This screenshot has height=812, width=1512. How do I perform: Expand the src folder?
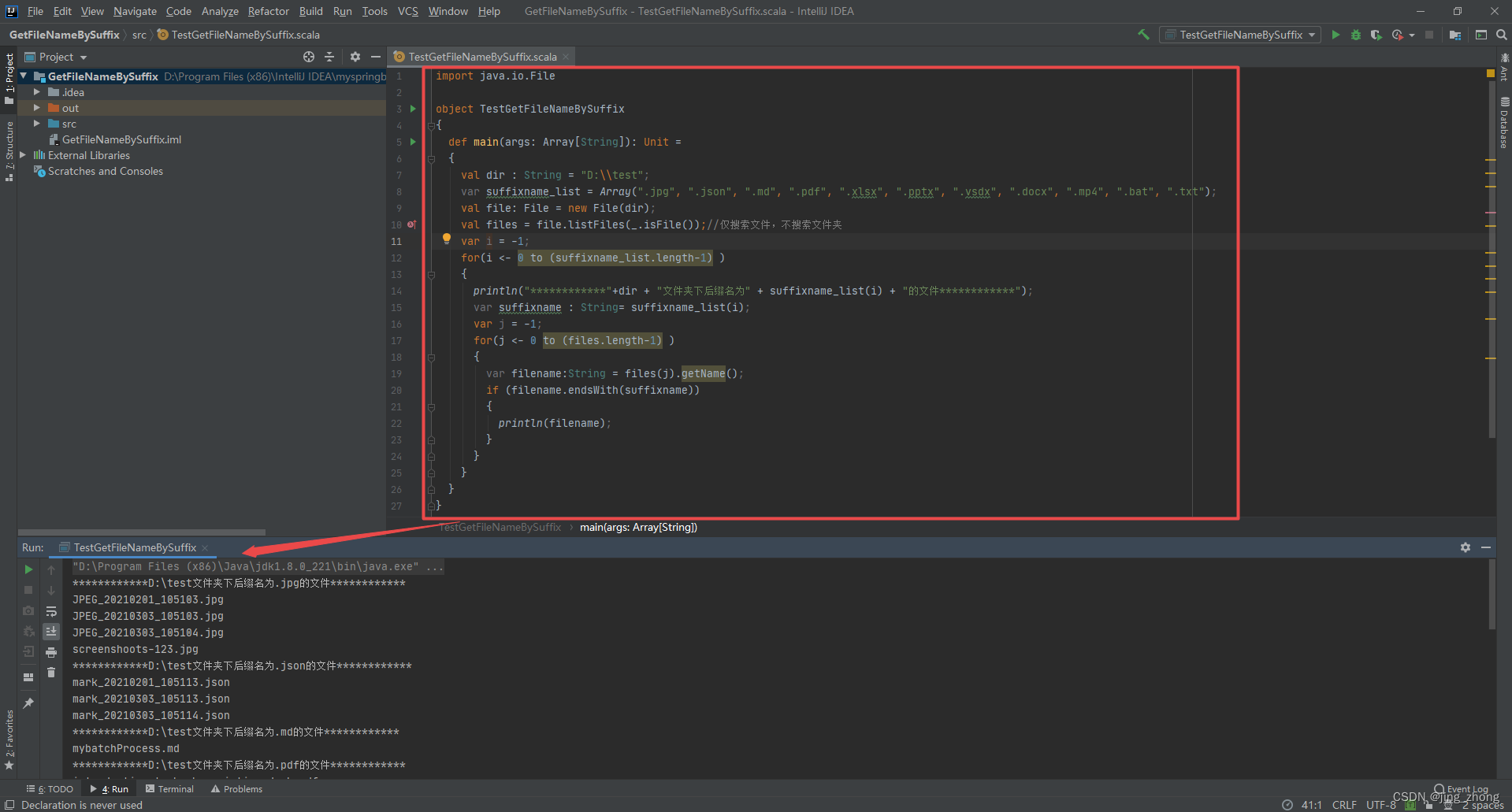(36, 124)
